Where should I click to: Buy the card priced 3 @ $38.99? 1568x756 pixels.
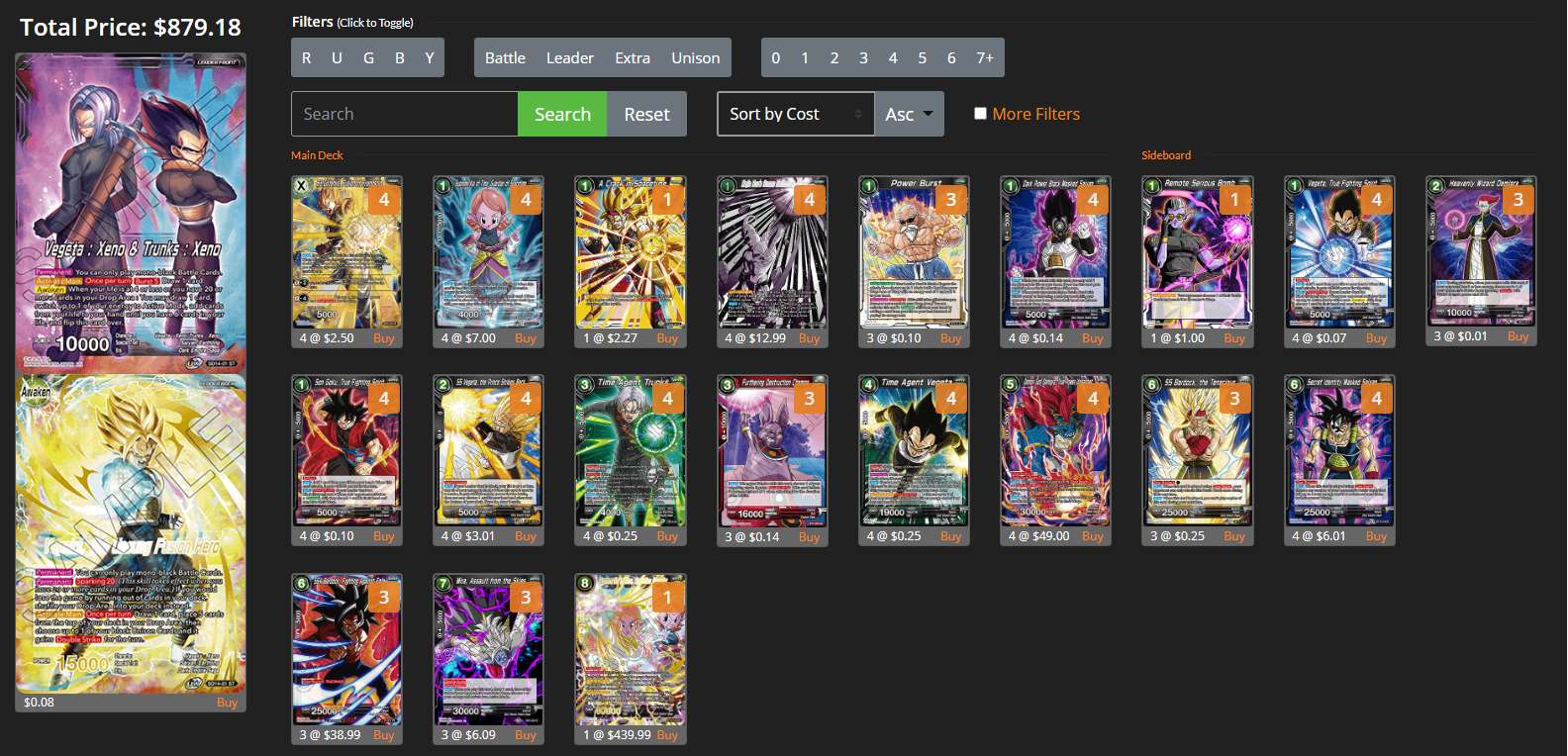coord(383,735)
